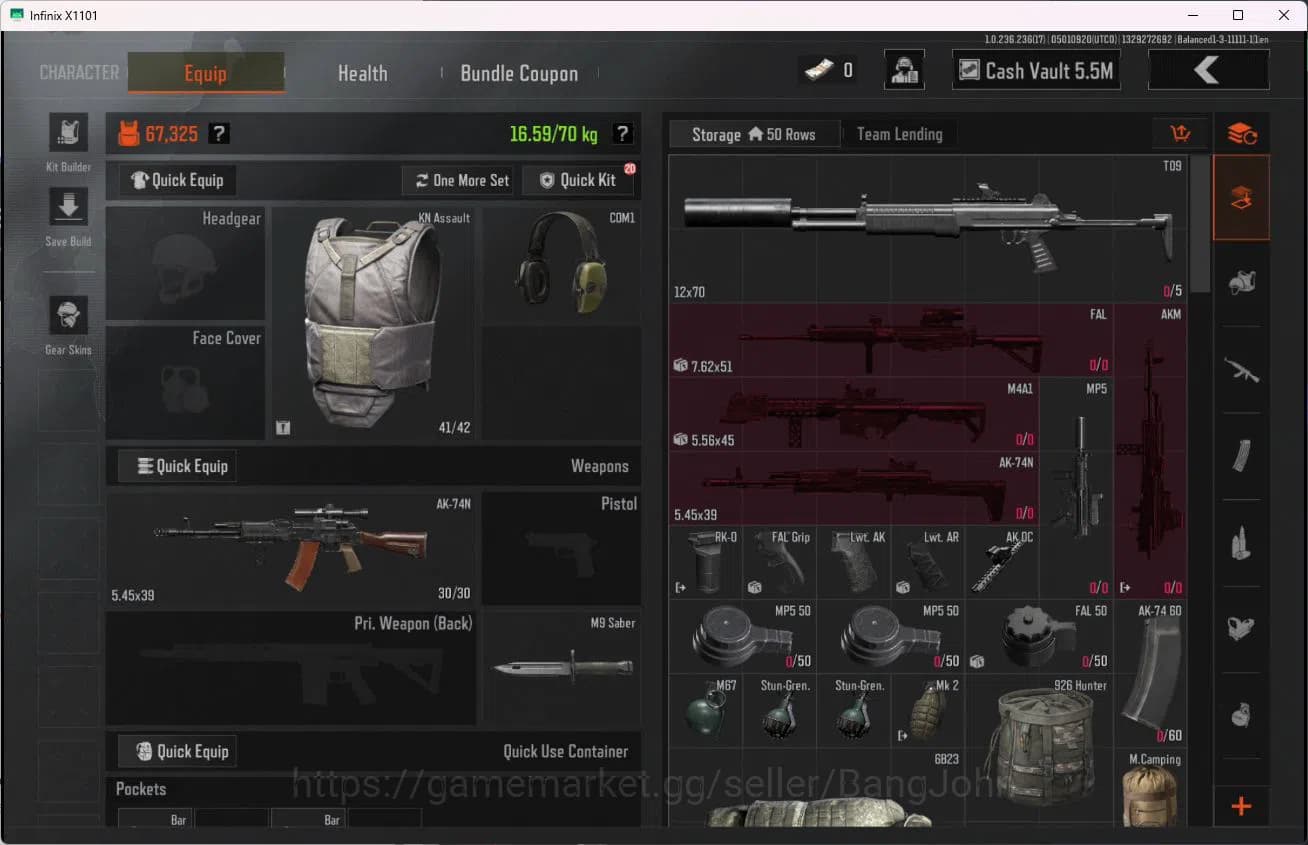The width and height of the screenshot is (1308, 845).
Task: Click the Save Build download icon
Action: pyautogui.click(x=68, y=207)
